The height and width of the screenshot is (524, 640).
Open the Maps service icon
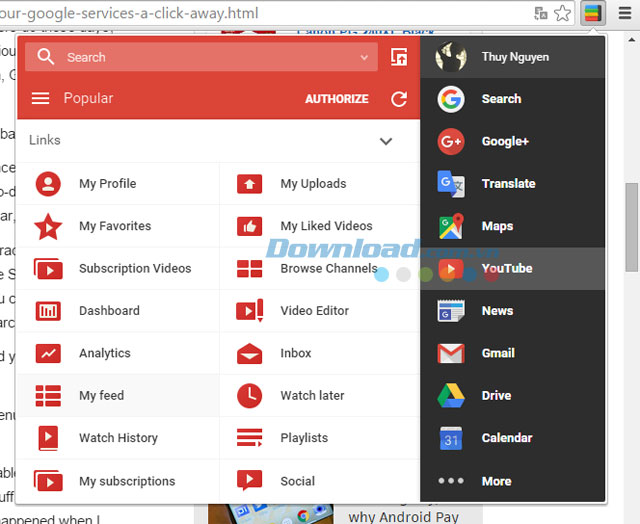pyautogui.click(x=451, y=226)
